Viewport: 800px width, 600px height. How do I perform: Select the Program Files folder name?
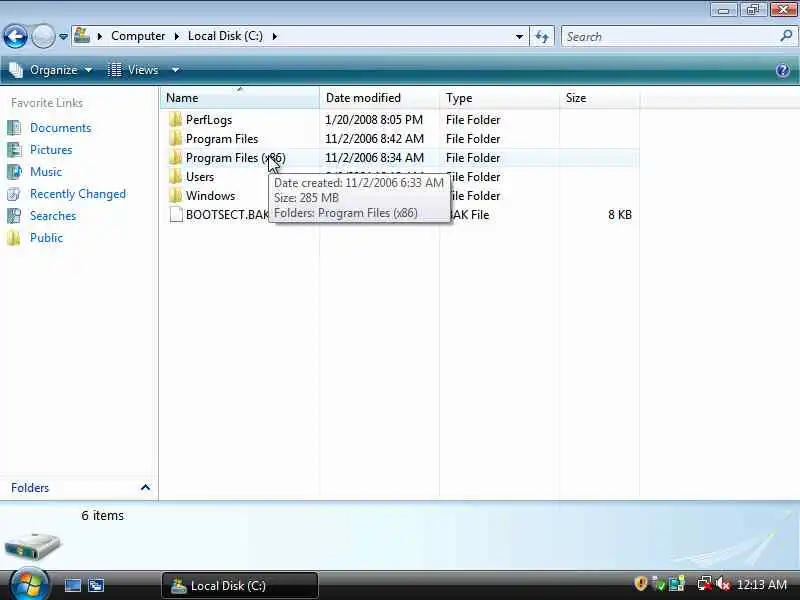coord(222,139)
